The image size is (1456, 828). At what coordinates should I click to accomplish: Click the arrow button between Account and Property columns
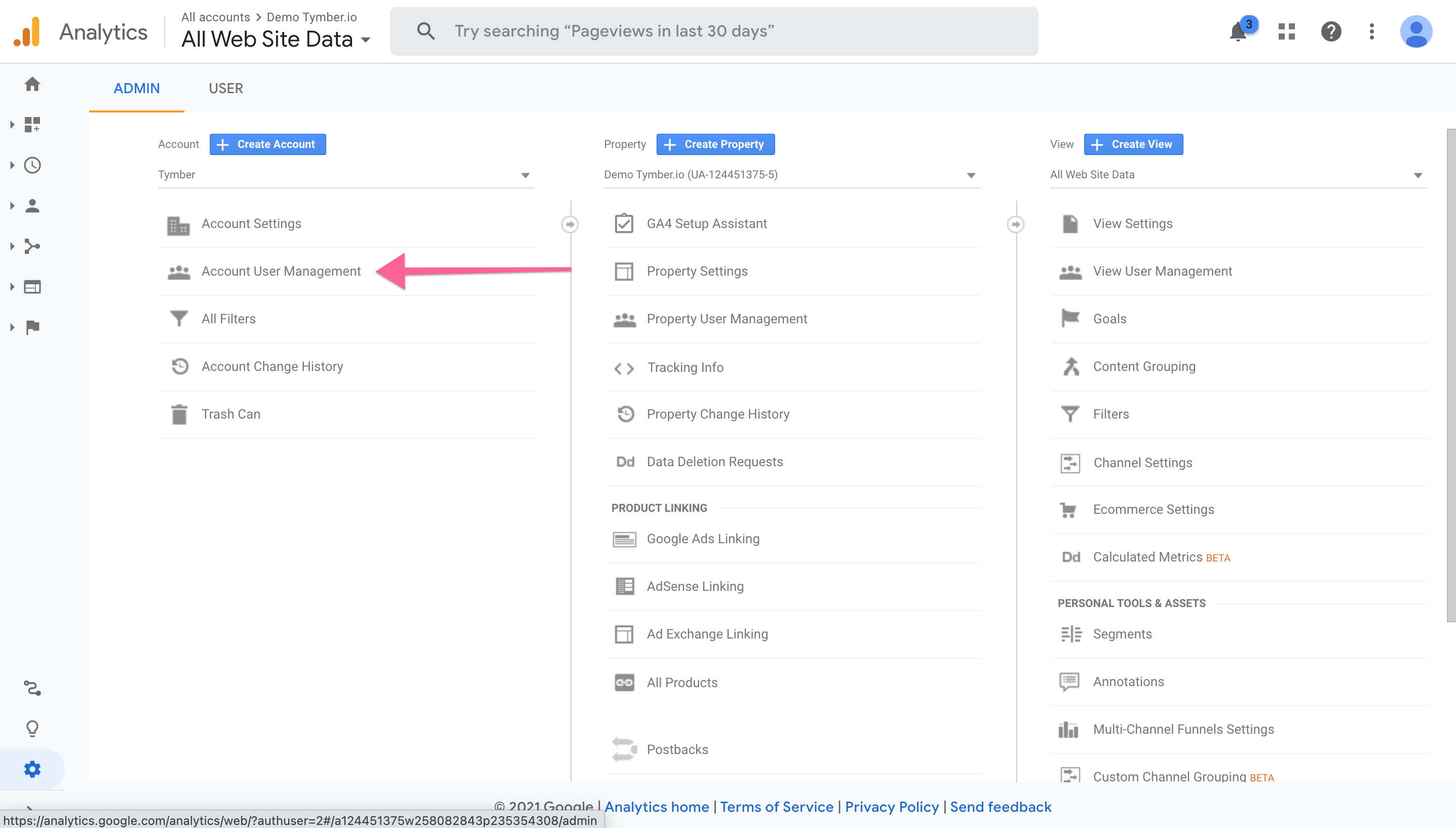(x=569, y=224)
